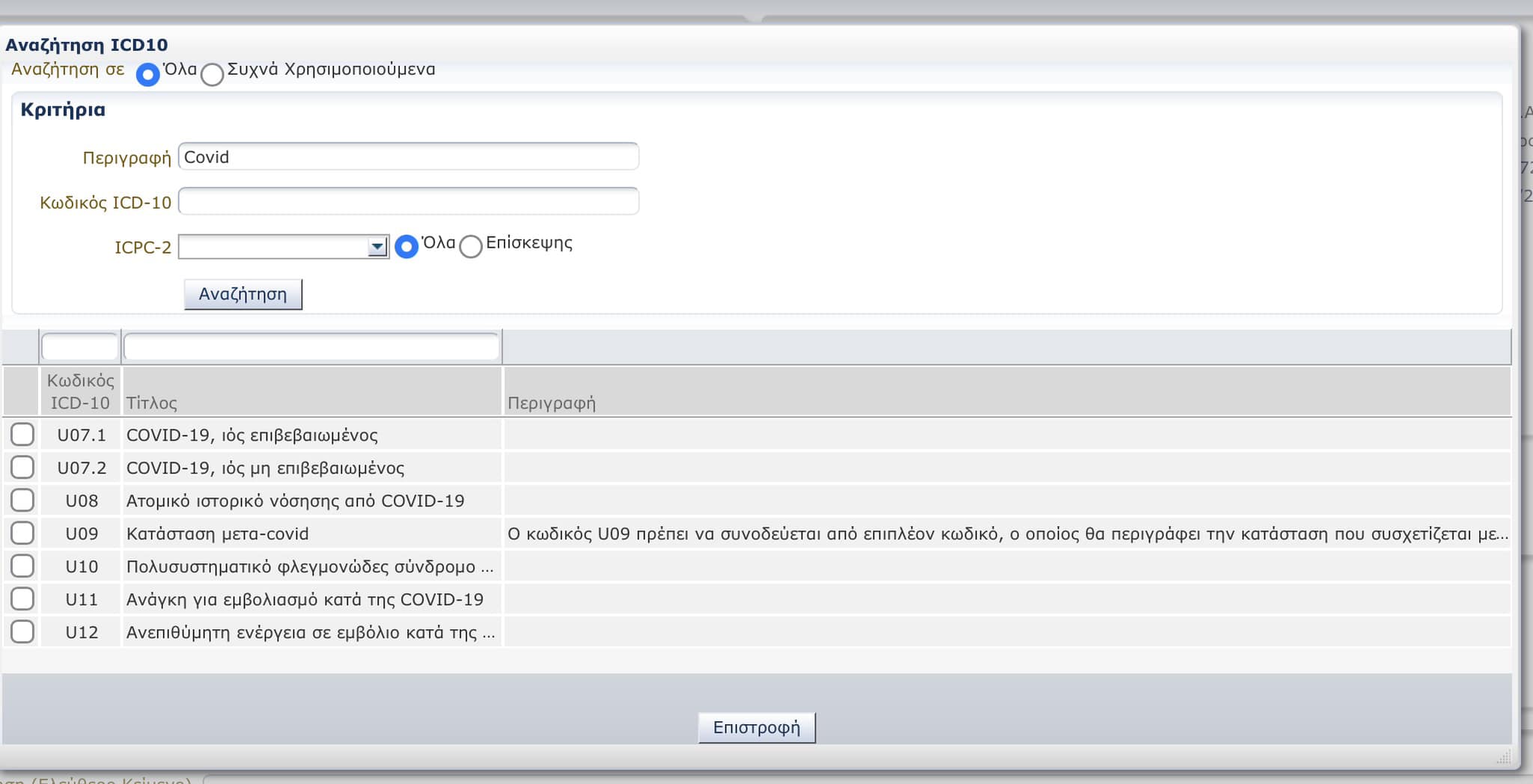This screenshot has height=784, width=1533.
Task: Grab the dialog resize handle corner
Action: pyautogui.click(x=1503, y=758)
